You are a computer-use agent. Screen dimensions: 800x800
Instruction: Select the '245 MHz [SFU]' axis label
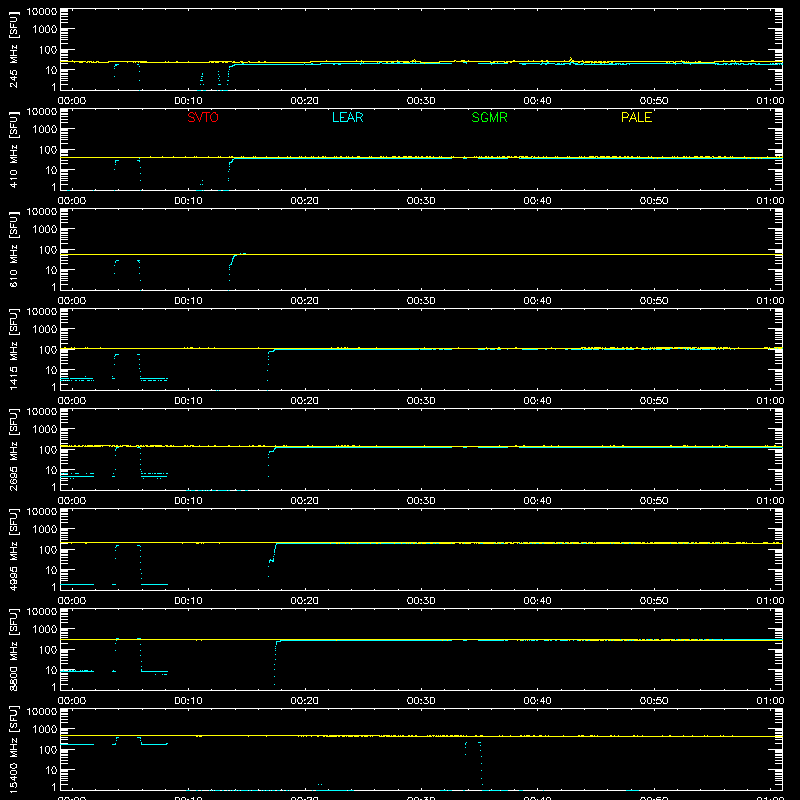[x=14, y=49]
